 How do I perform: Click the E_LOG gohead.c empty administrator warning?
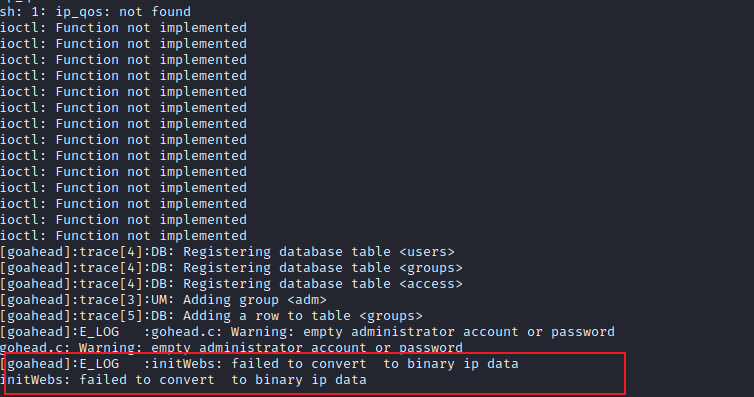coord(307,332)
